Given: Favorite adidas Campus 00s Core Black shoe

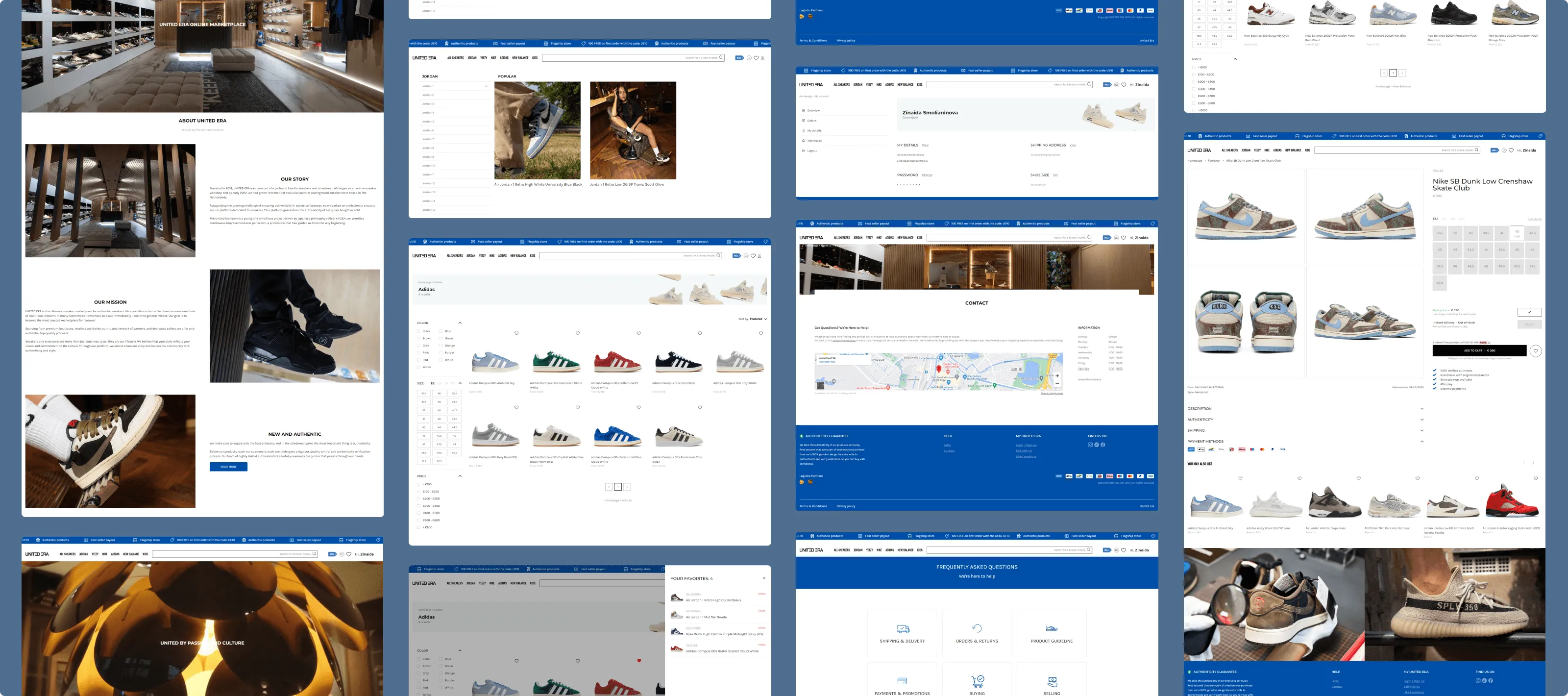Looking at the screenshot, I should [699, 333].
